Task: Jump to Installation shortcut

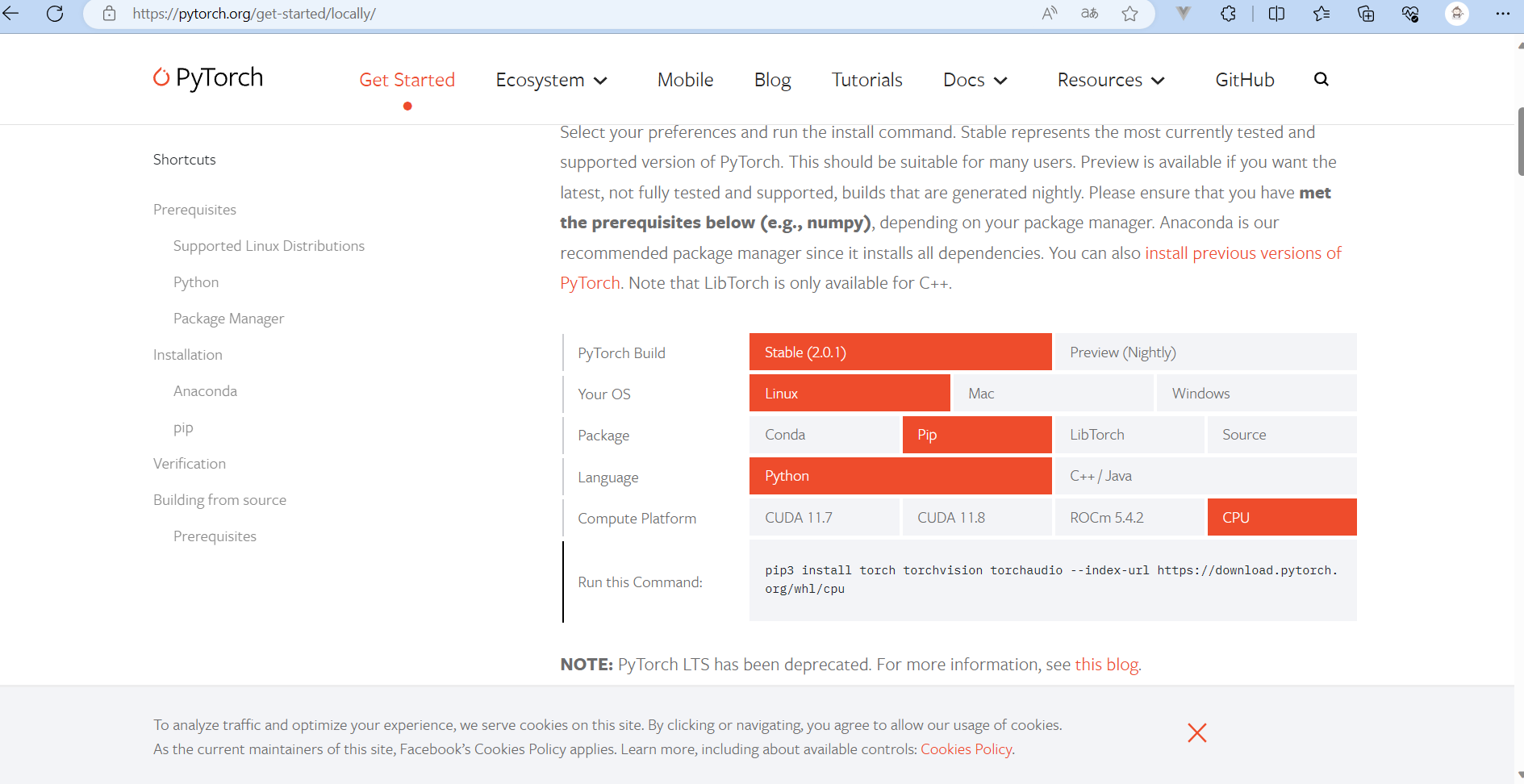Action: (187, 355)
